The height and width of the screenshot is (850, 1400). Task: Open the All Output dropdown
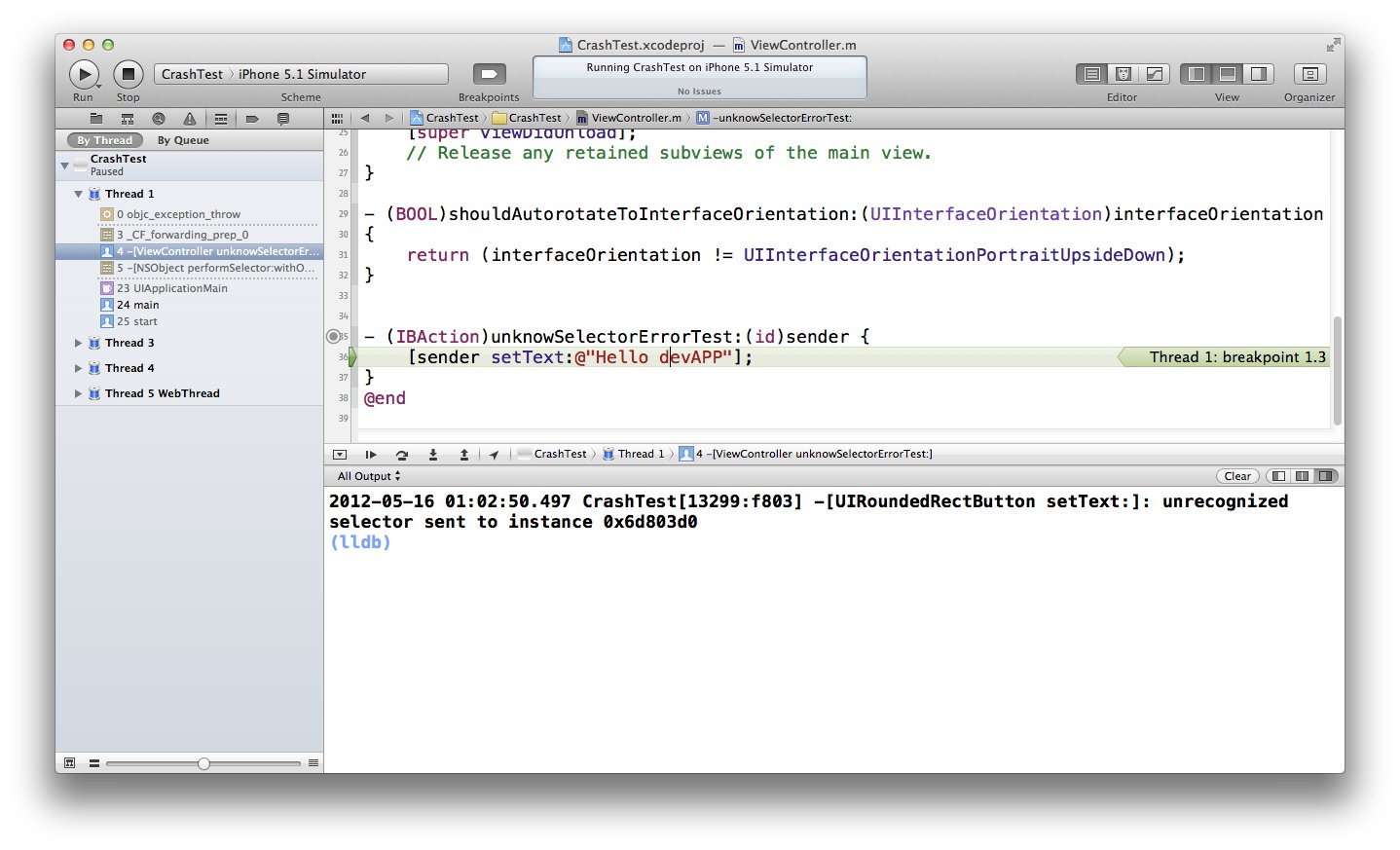369,476
